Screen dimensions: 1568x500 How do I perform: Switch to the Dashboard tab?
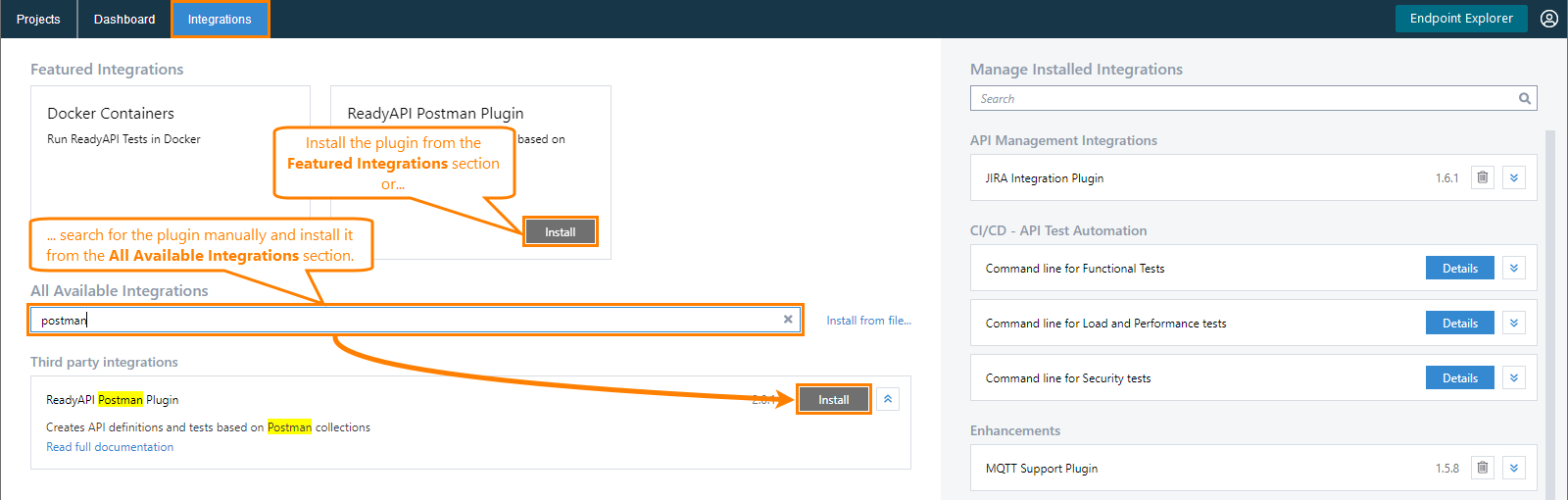[x=124, y=19]
